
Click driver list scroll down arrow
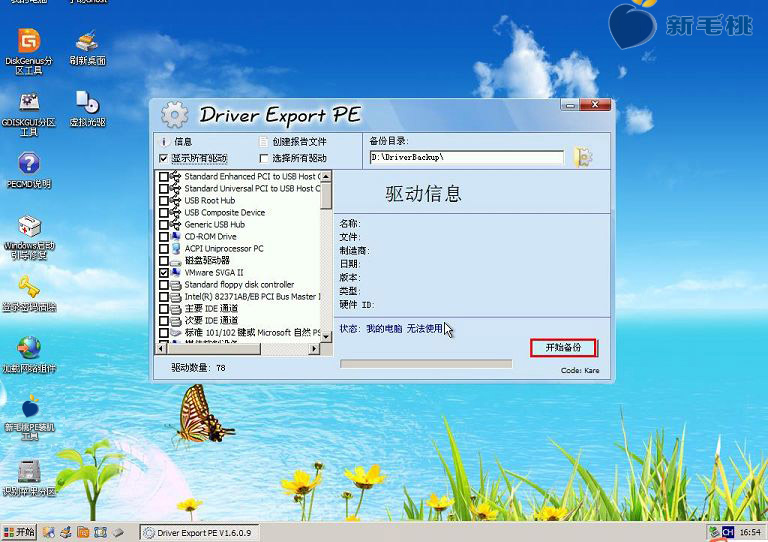326,337
